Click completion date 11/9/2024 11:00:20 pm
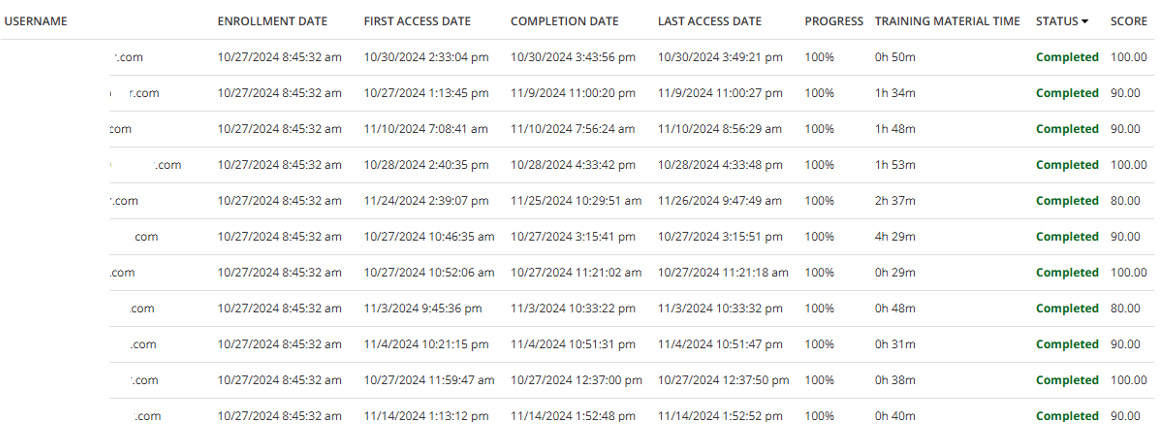This screenshot has width=1162, height=432. (x=572, y=93)
